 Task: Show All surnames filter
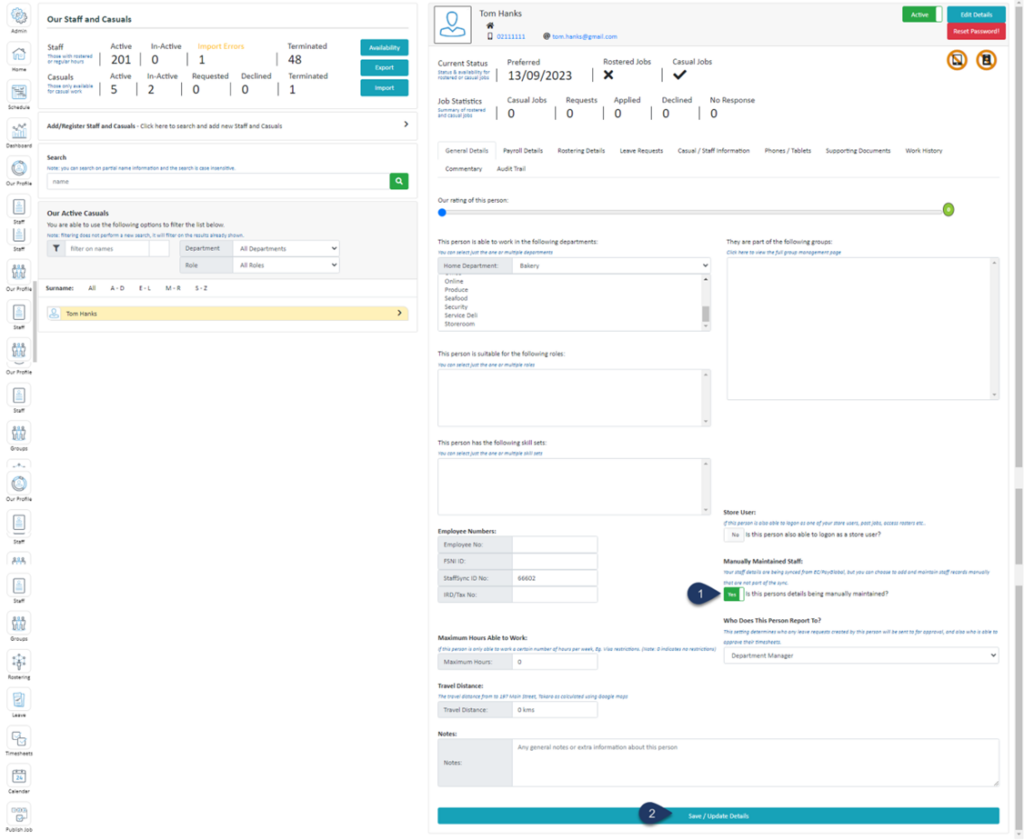coord(92,288)
